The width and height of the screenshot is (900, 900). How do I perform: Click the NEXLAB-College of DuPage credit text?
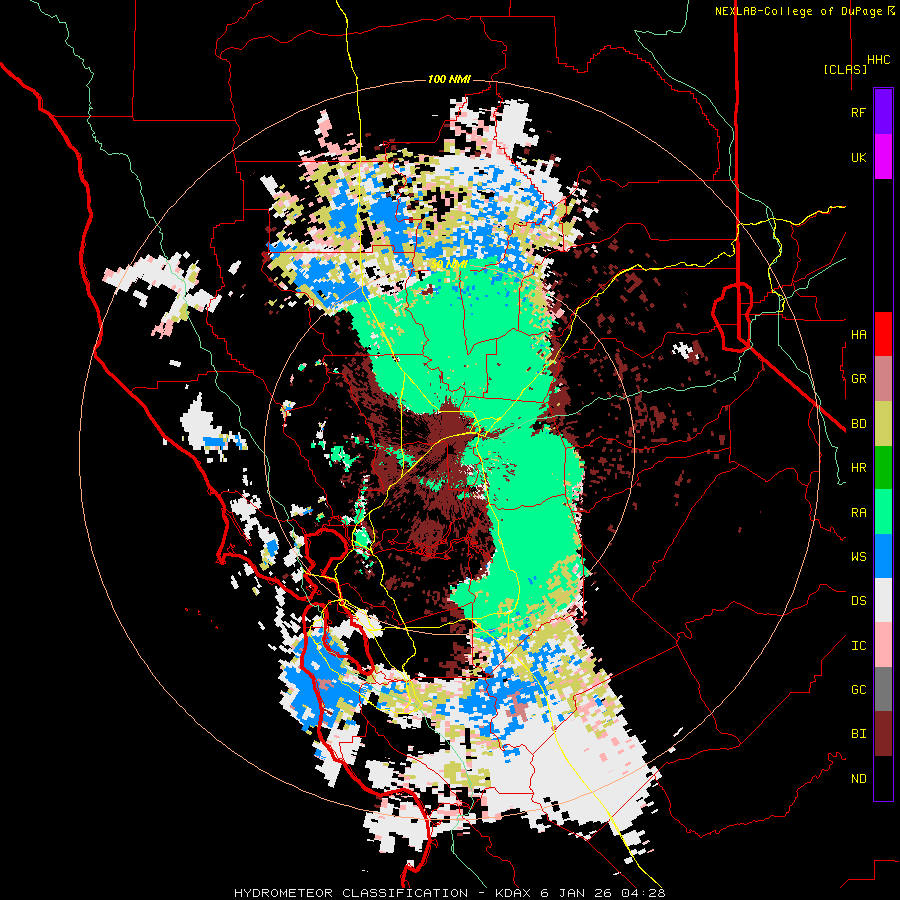[x=798, y=11]
